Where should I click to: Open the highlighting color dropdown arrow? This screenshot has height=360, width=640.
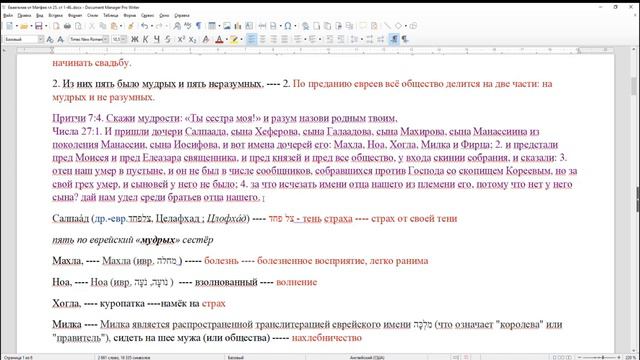[x=241, y=40]
